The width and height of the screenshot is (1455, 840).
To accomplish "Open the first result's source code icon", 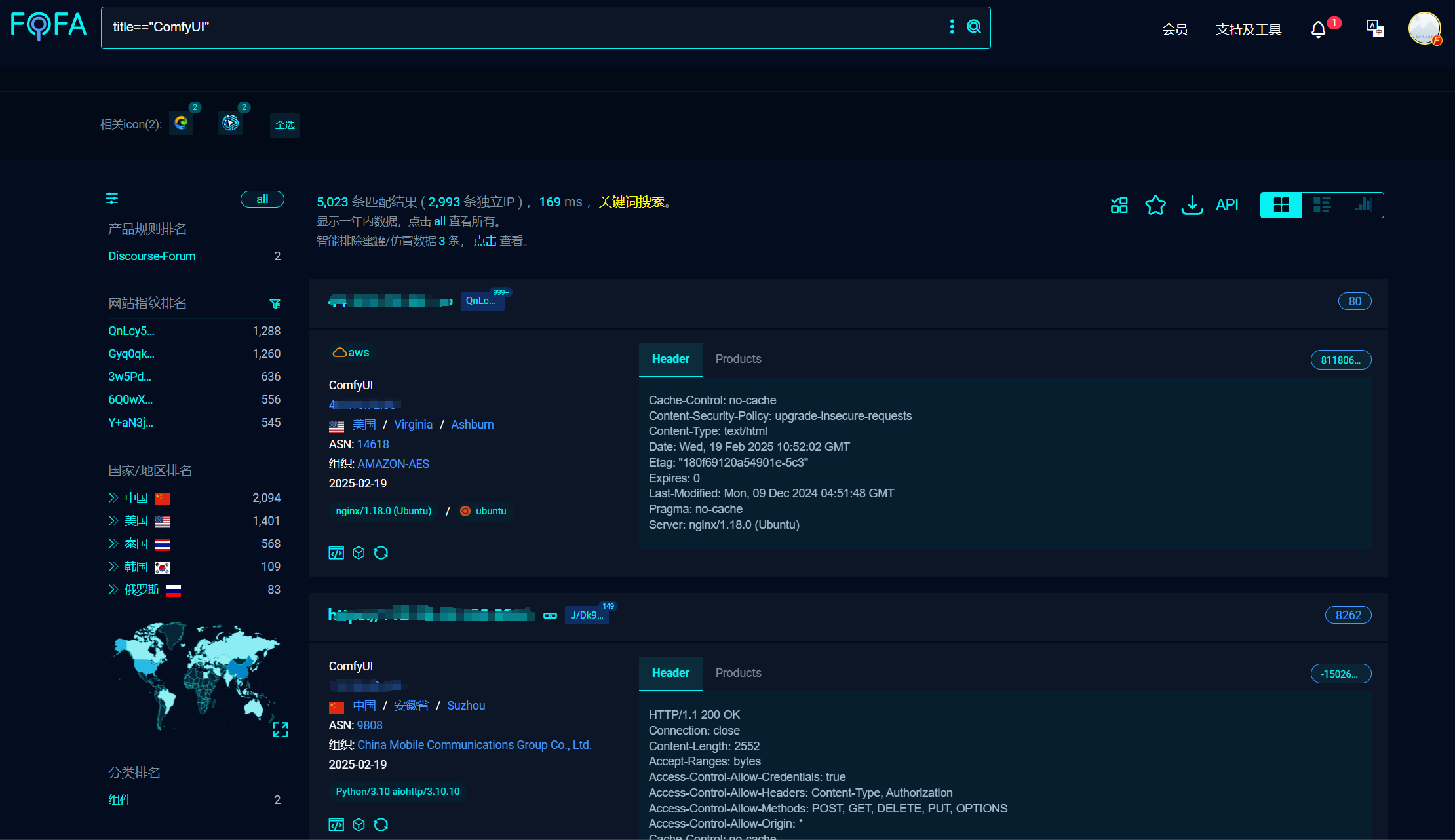I will coord(336,553).
